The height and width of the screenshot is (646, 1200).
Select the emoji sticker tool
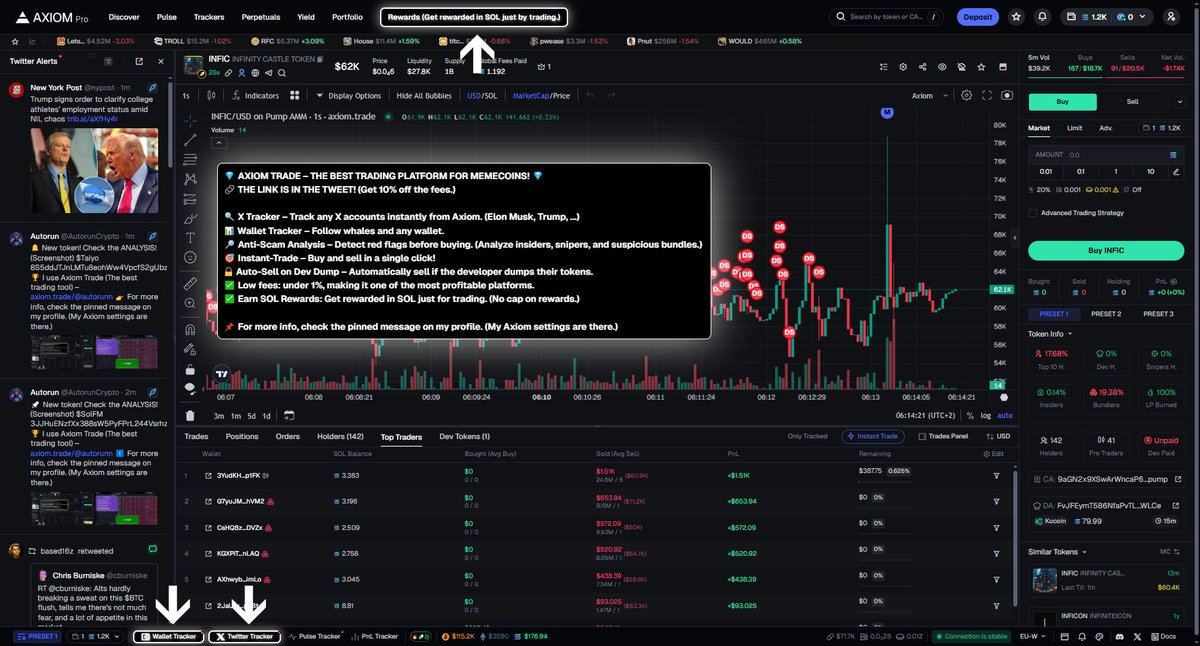pos(190,257)
